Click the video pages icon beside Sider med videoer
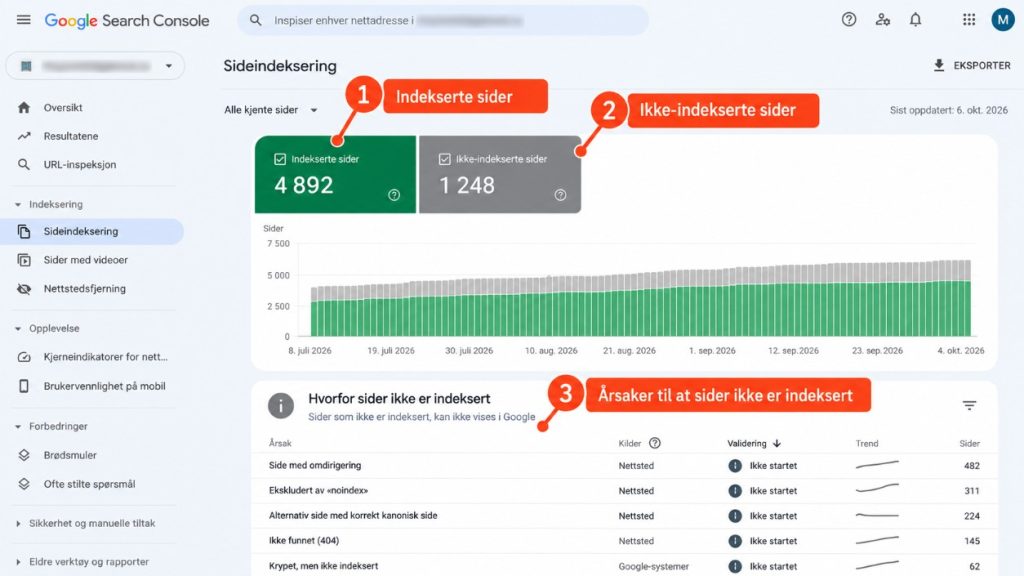 [x=24, y=260]
